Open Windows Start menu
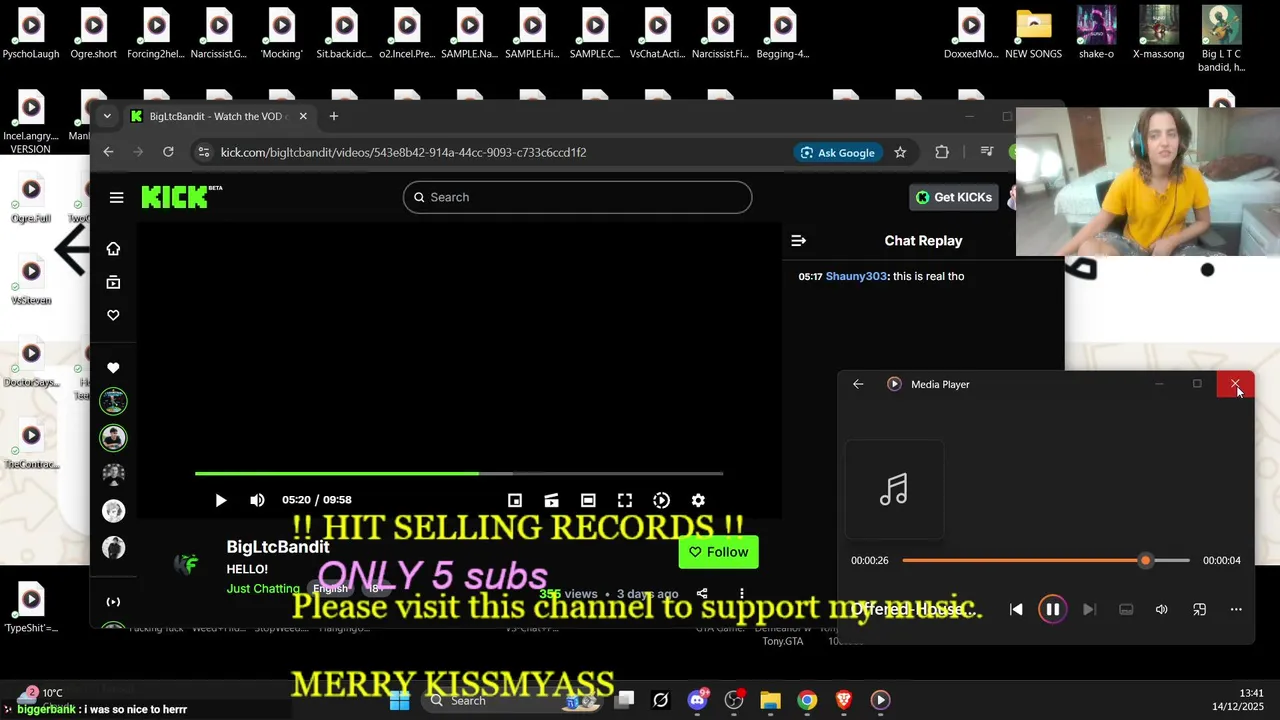 coord(399,700)
